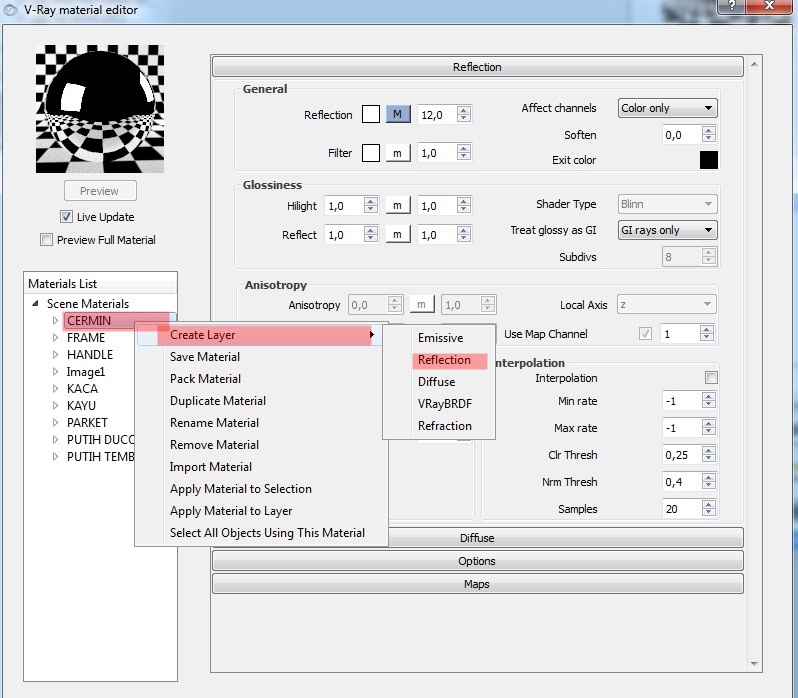Viewport: 798px width, 698px height.
Task: Click the M map button beside Reflection
Action: click(397, 114)
